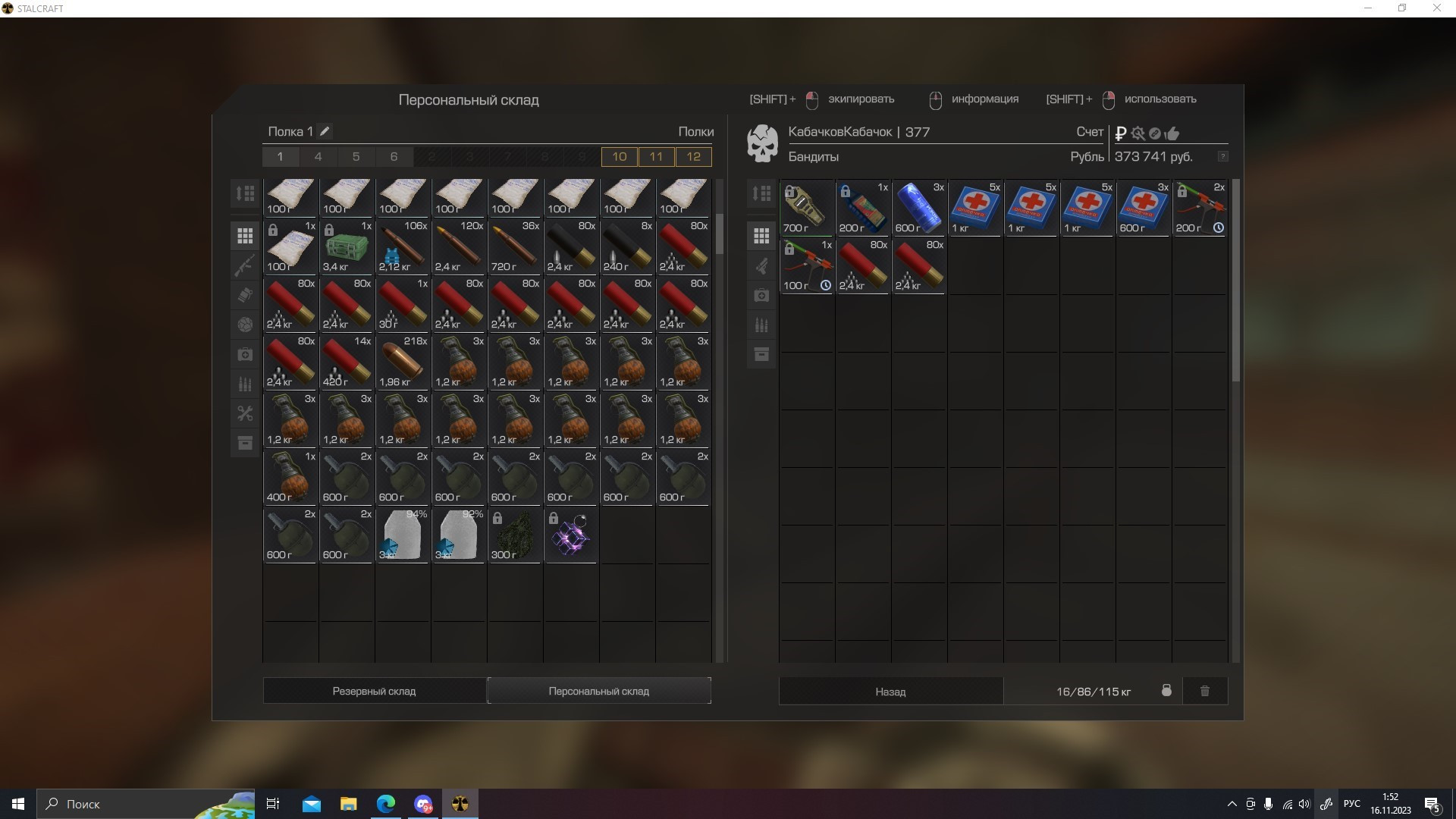Select the 3x medkit weighing 600 г
This screenshot has height=819, width=1456.
click(1144, 208)
